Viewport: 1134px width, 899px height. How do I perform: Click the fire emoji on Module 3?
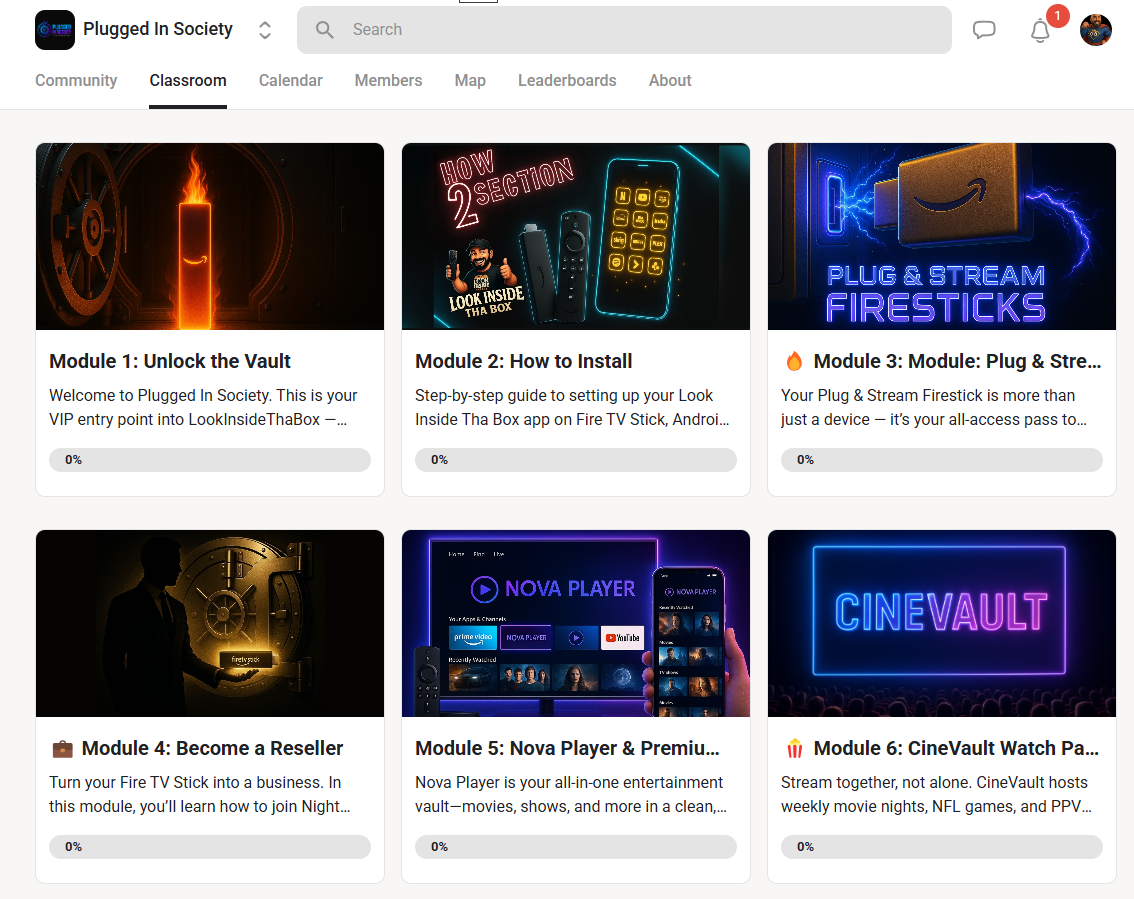coord(794,362)
